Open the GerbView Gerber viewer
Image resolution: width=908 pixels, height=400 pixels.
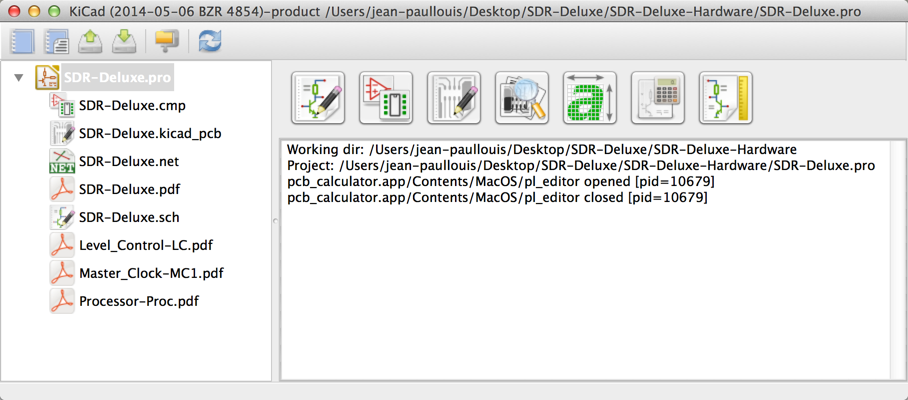click(522, 98)
